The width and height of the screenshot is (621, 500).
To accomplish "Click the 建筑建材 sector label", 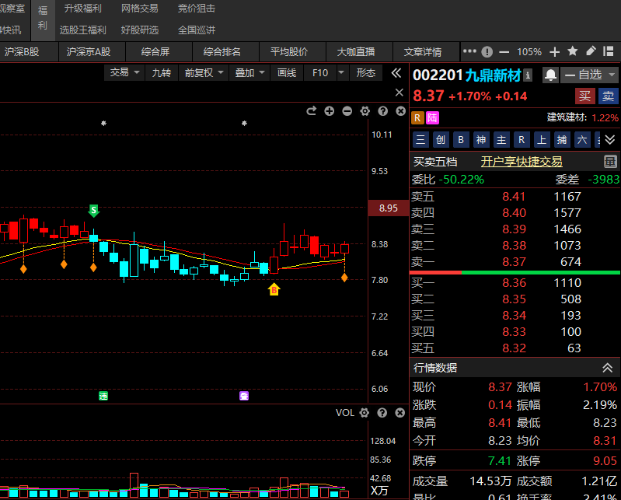I will [x=567, y=117].
